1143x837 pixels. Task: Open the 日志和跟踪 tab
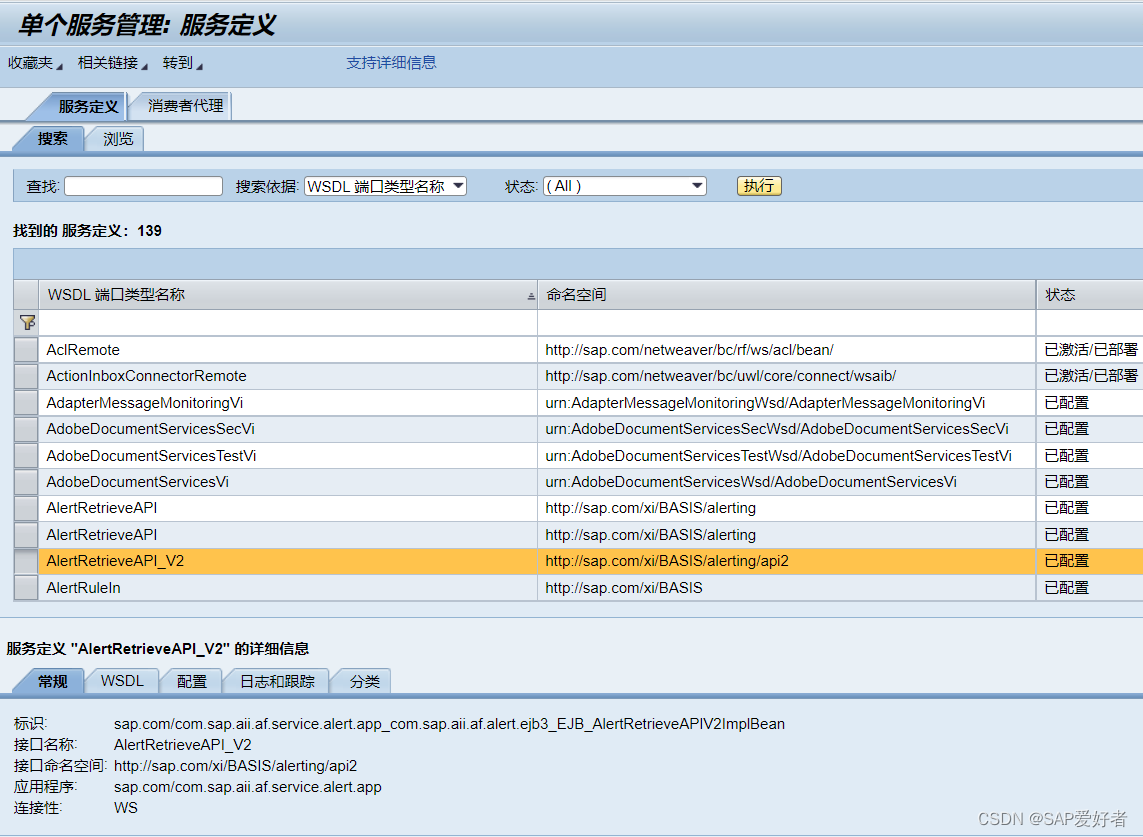[277, 681]
